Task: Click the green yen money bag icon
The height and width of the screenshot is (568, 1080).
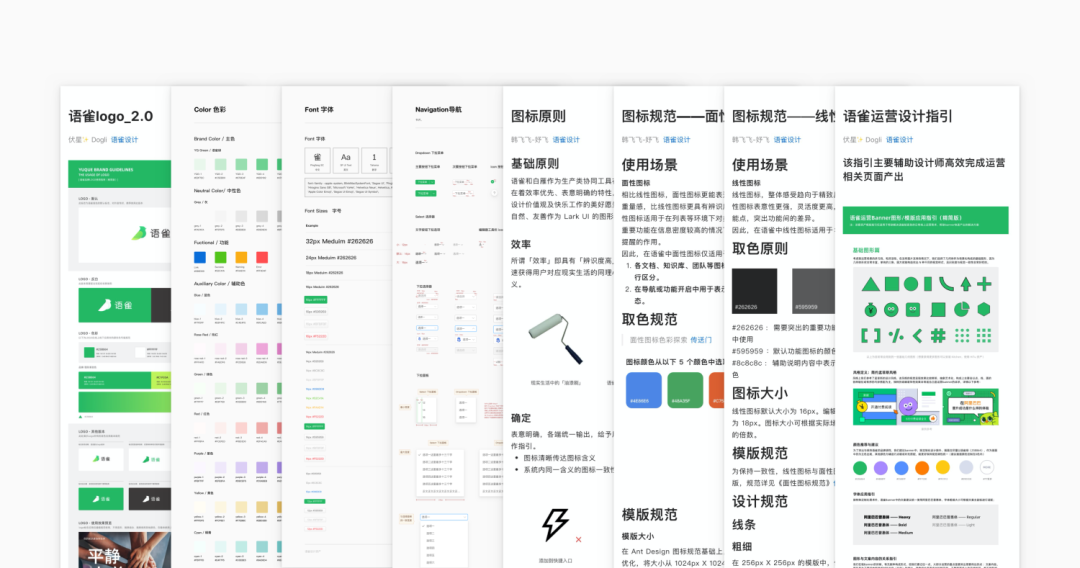Action: point(870,310)
